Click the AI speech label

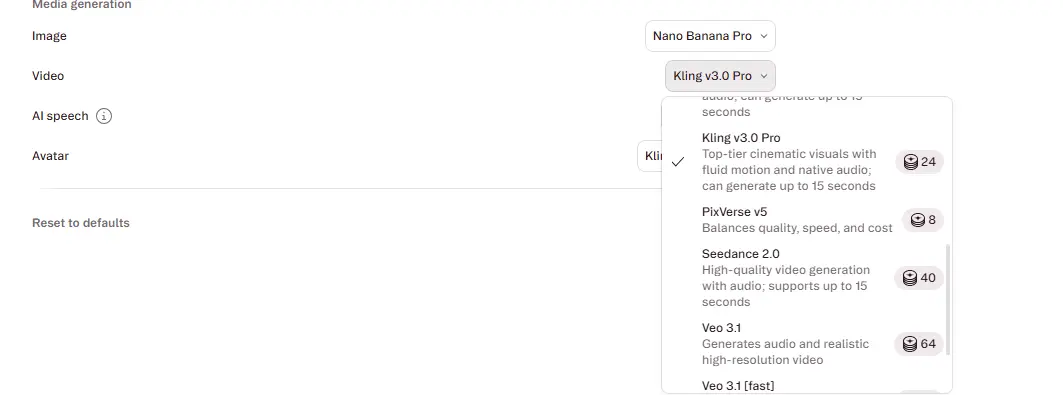coord(60,116)
